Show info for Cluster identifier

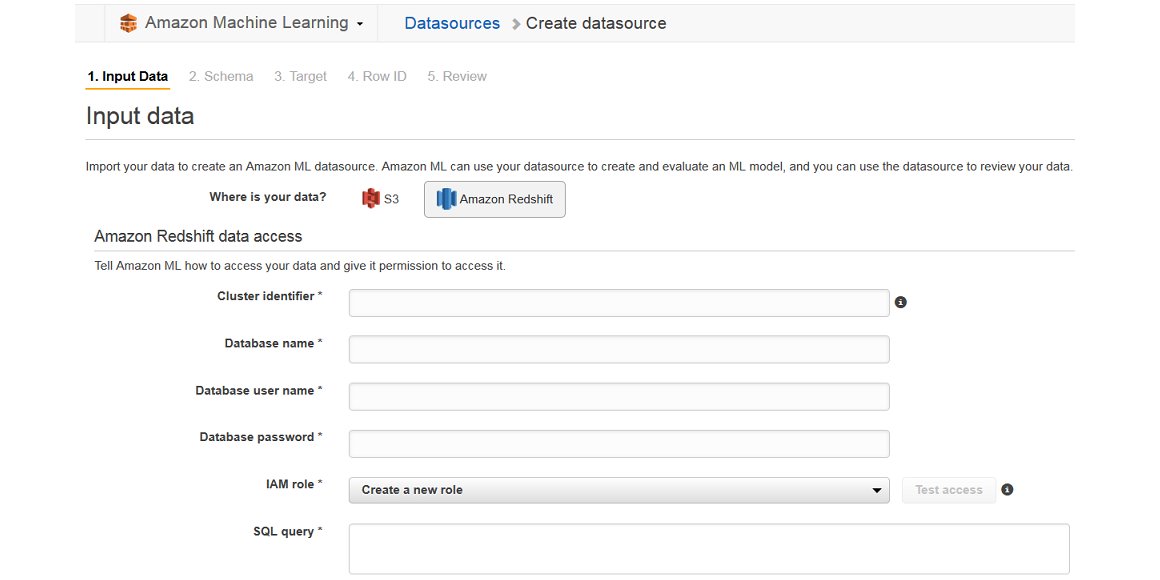(900, 302)
